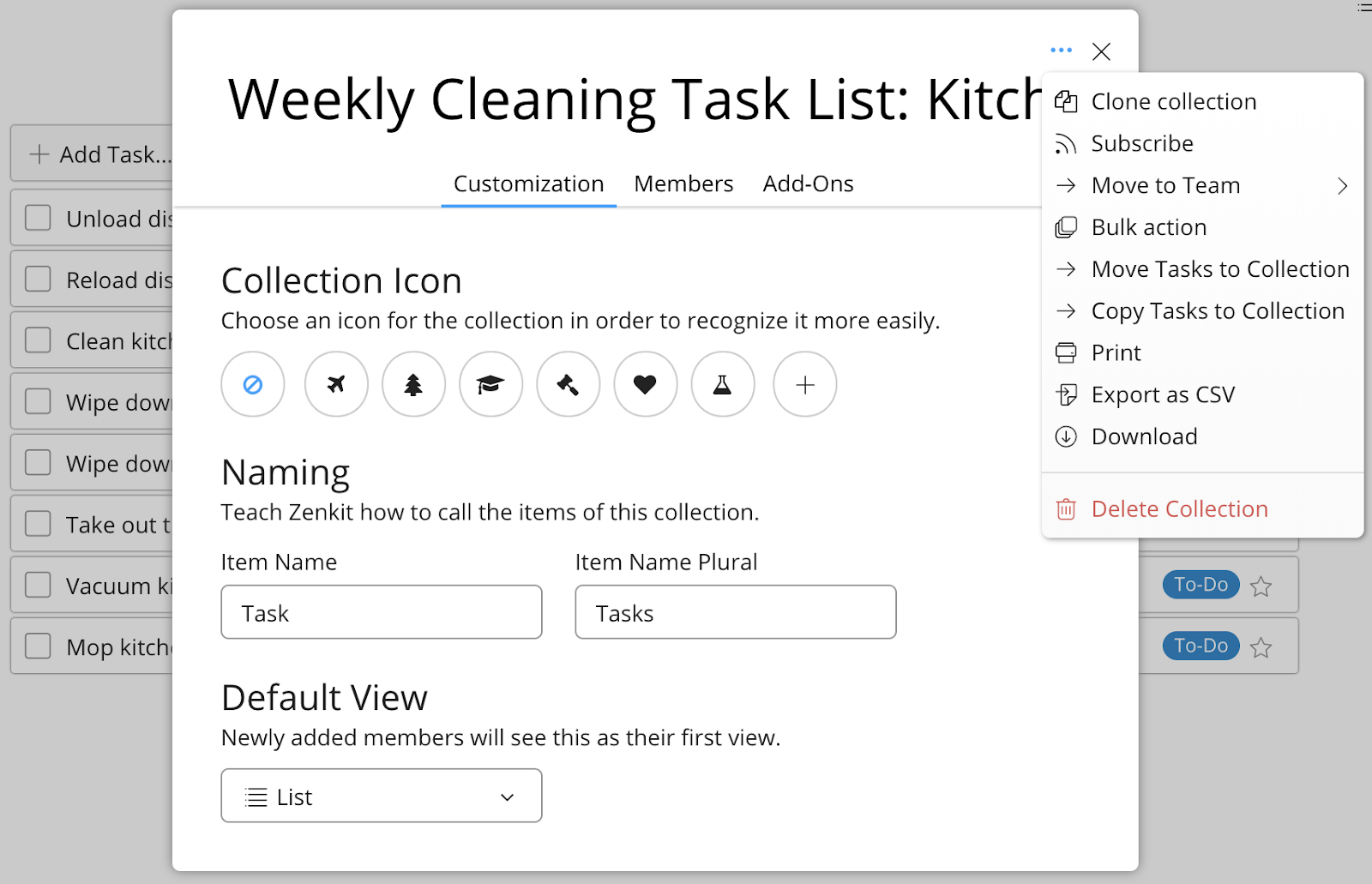Switch to the Customization tab
Viewport: 1372px width, 884px height.
(x=529, y=183)
